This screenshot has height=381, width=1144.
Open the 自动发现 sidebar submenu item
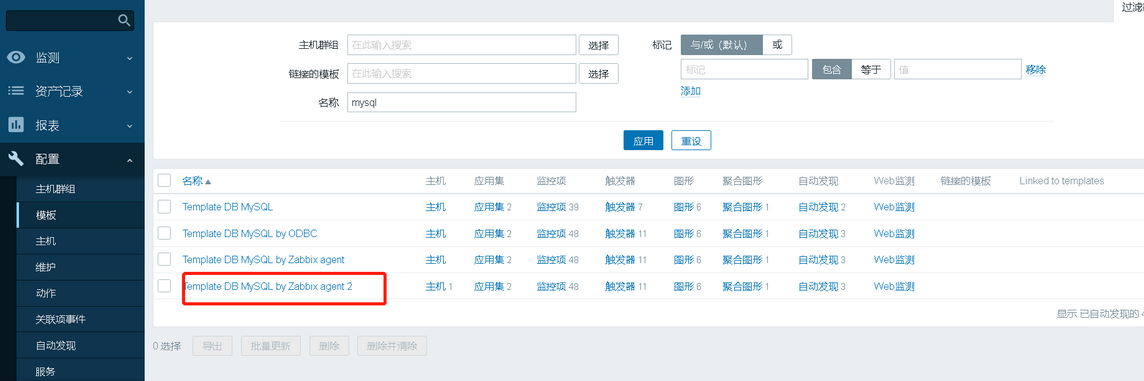pos(55,345)
